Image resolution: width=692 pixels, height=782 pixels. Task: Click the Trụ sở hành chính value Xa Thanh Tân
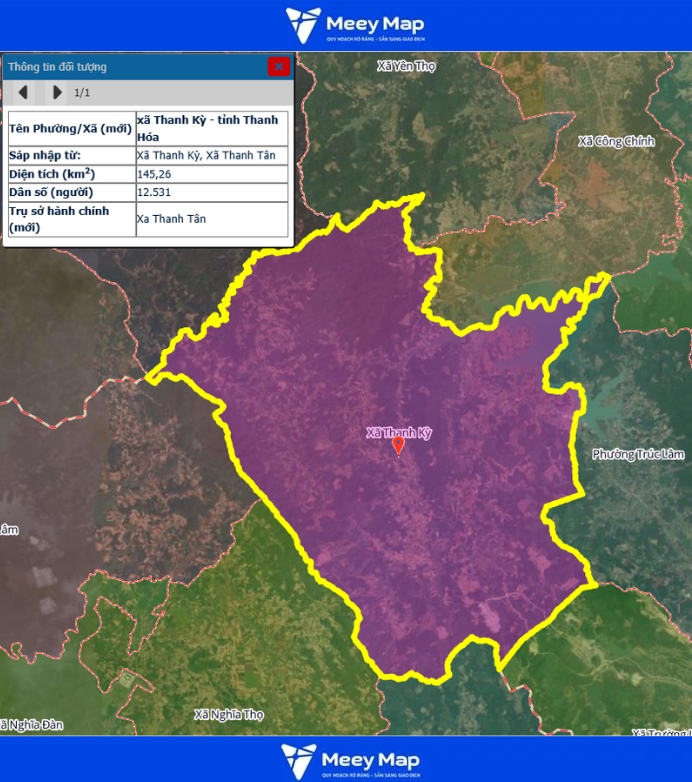click(212, 219)
